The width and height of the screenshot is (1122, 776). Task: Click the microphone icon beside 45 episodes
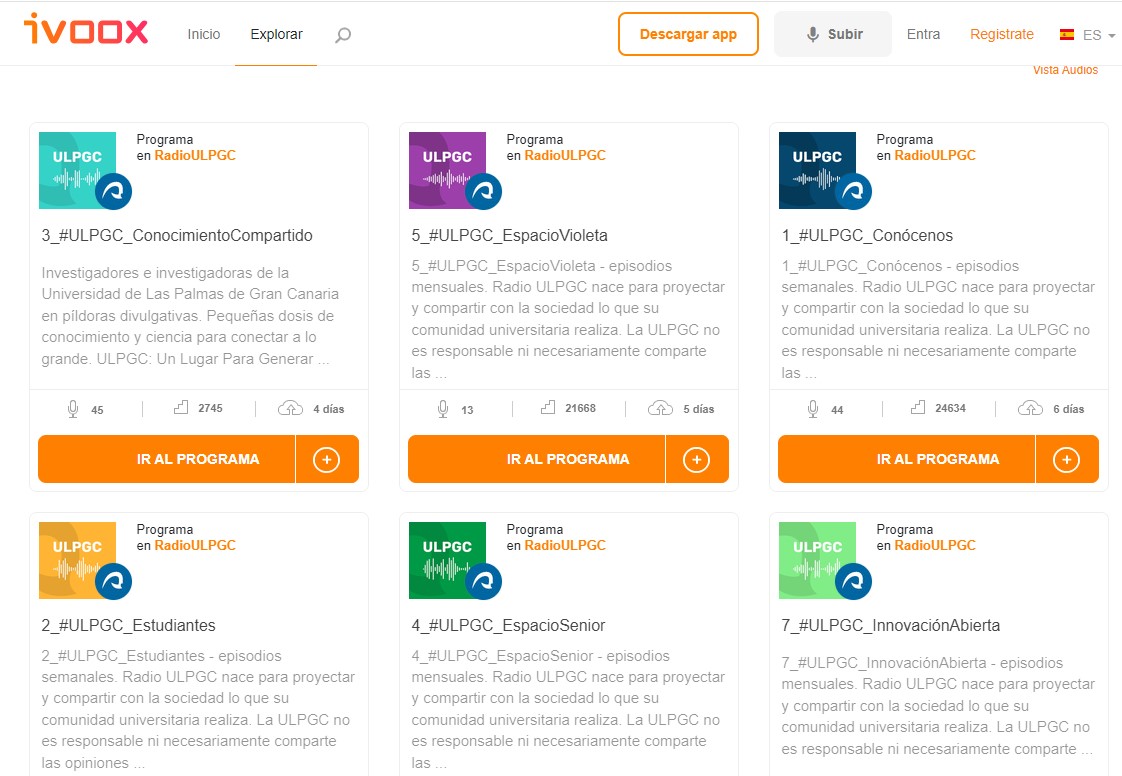pyautogui.click(x=73, y=409)
